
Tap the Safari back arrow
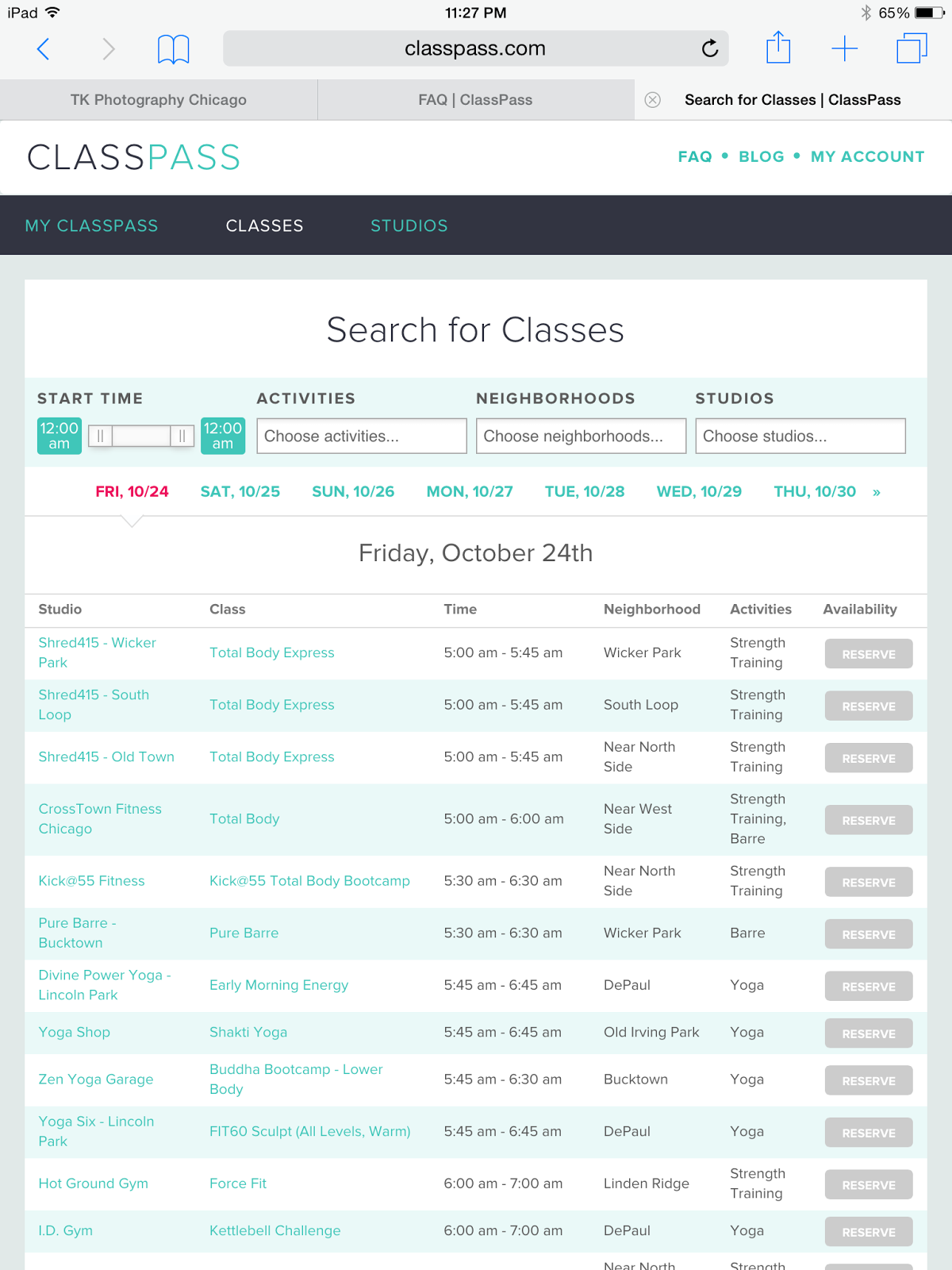tap(44, 49)
